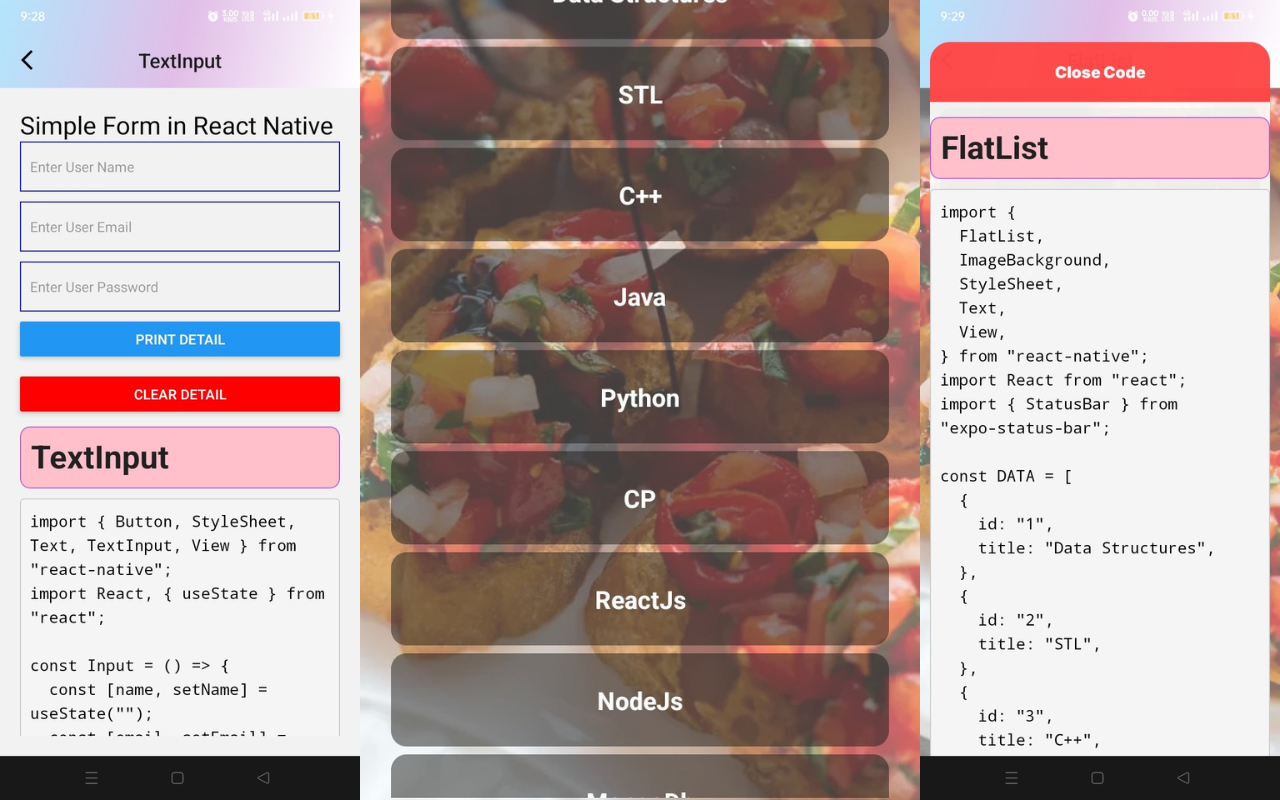This screenshot has height=800, width=1280.
Task: Click 'Simple Form in React Native' heading
Action: (177, 126)
